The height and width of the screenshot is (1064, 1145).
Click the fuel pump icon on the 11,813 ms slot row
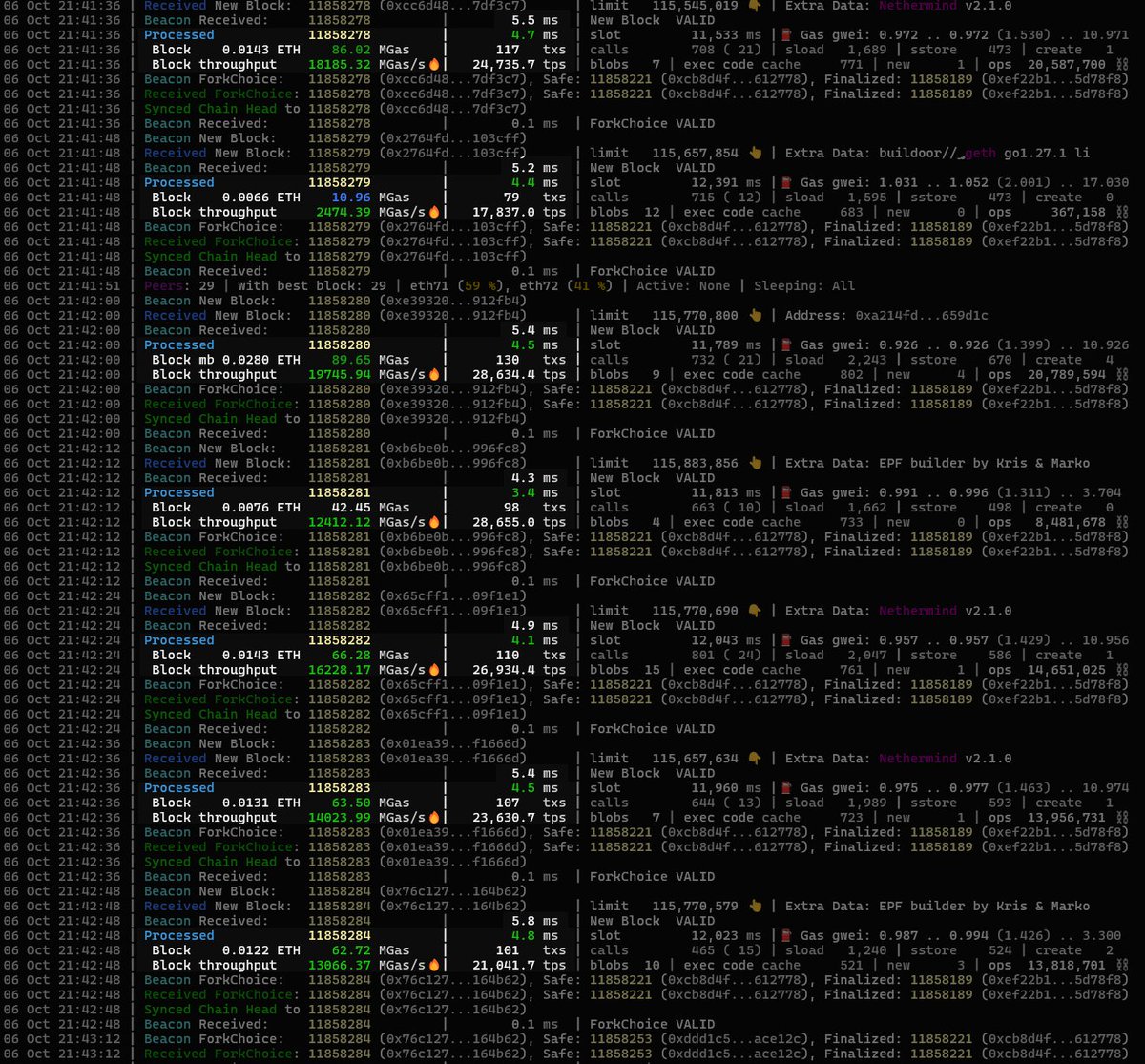tap(788, 492)
